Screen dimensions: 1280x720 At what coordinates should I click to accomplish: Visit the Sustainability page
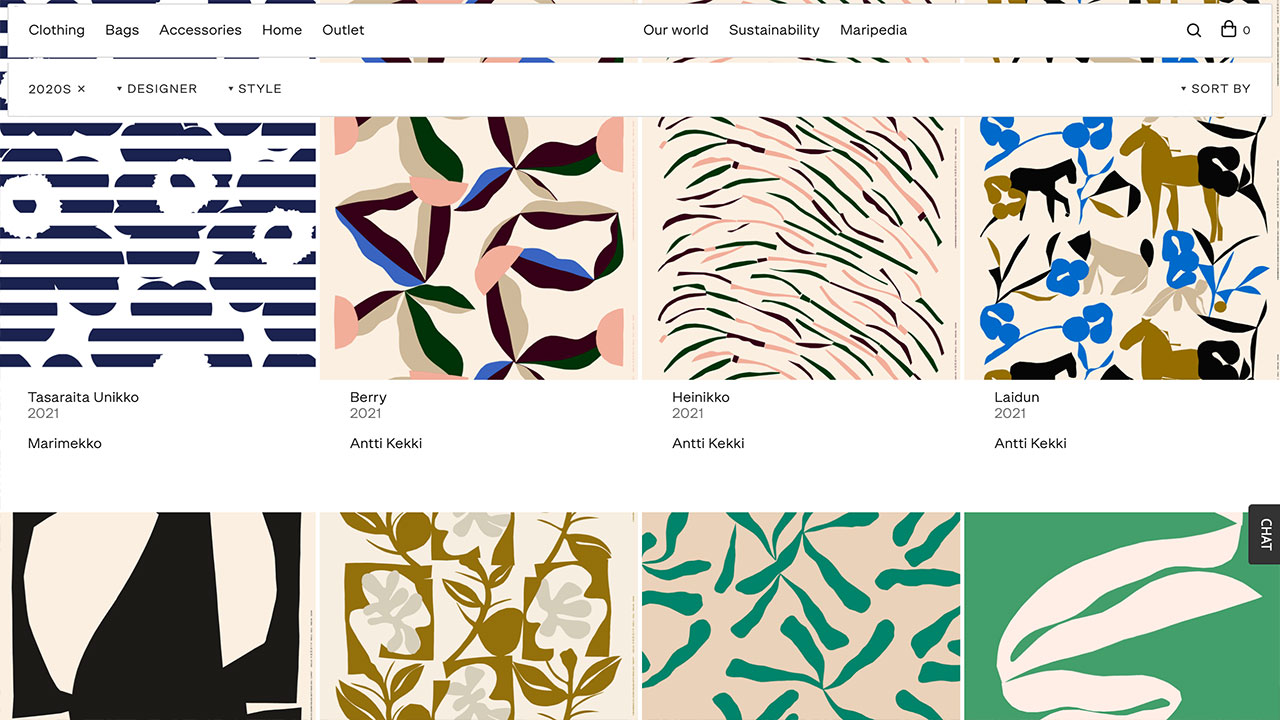(x=774, y=30)
